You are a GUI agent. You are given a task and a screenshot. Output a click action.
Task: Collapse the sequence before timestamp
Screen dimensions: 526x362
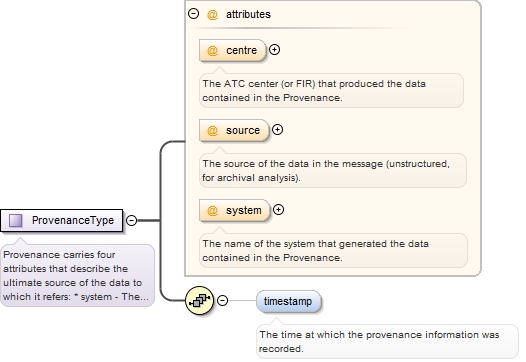tap(222, 300)
